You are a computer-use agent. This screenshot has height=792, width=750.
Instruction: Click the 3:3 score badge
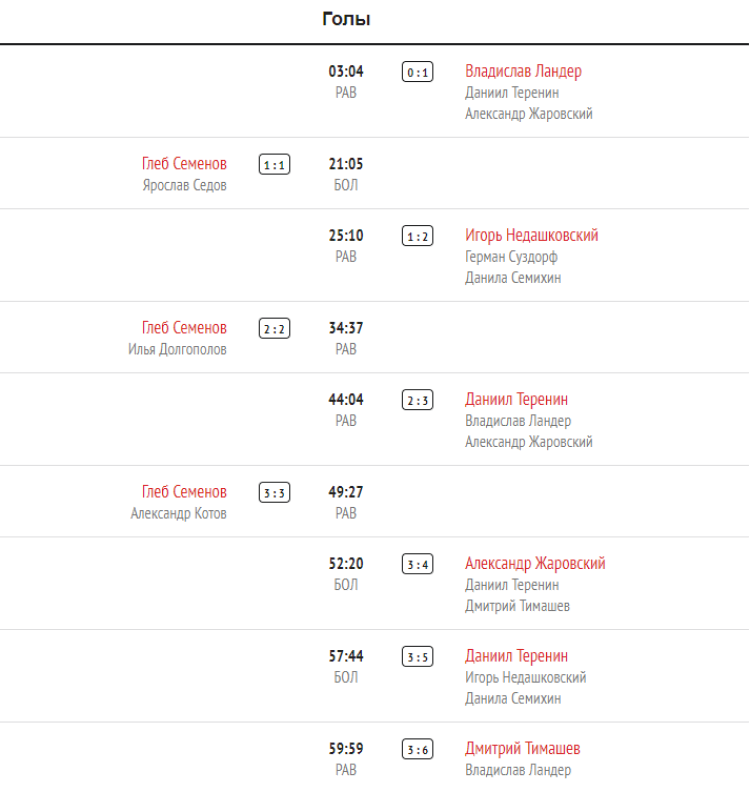274,492
